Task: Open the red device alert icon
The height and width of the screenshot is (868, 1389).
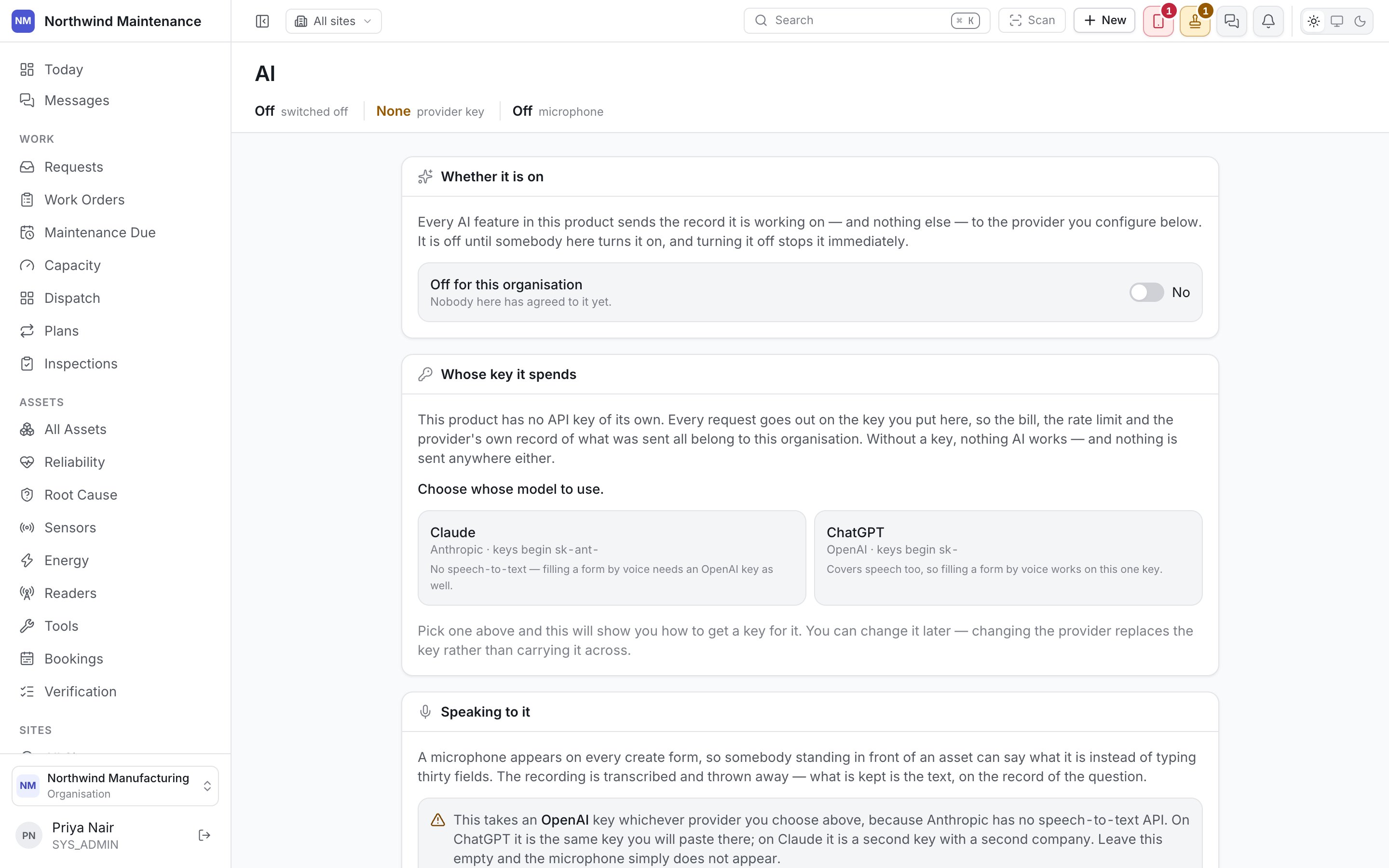Action: (1158, 22)
